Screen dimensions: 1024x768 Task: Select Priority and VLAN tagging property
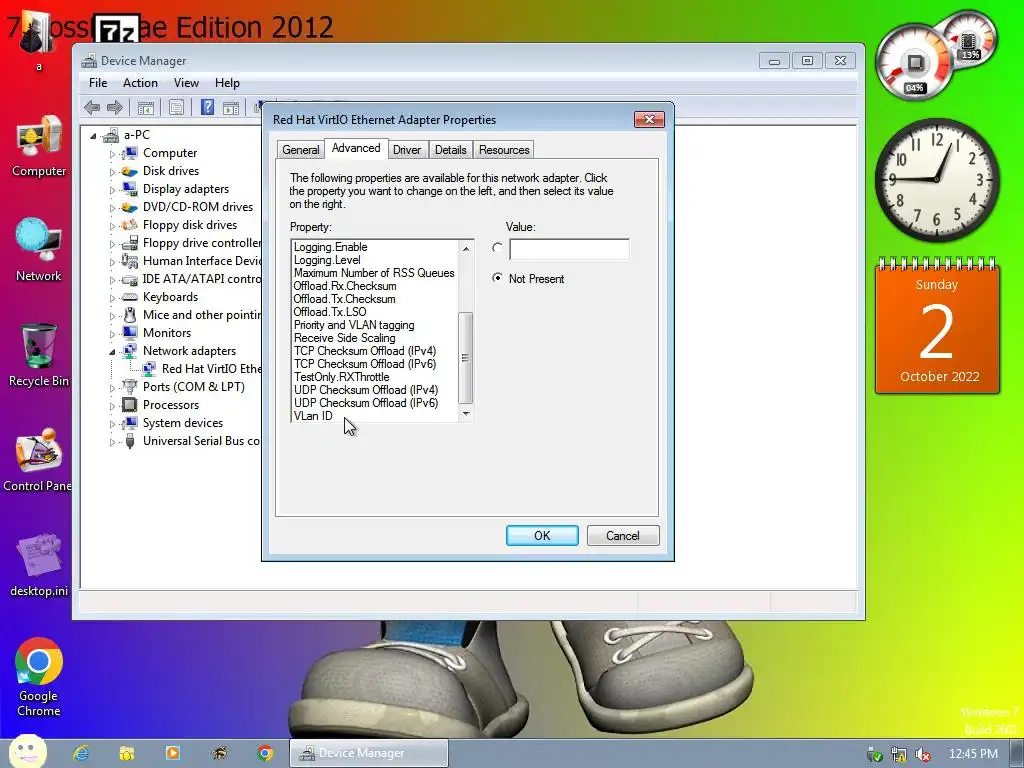point(353,325)
